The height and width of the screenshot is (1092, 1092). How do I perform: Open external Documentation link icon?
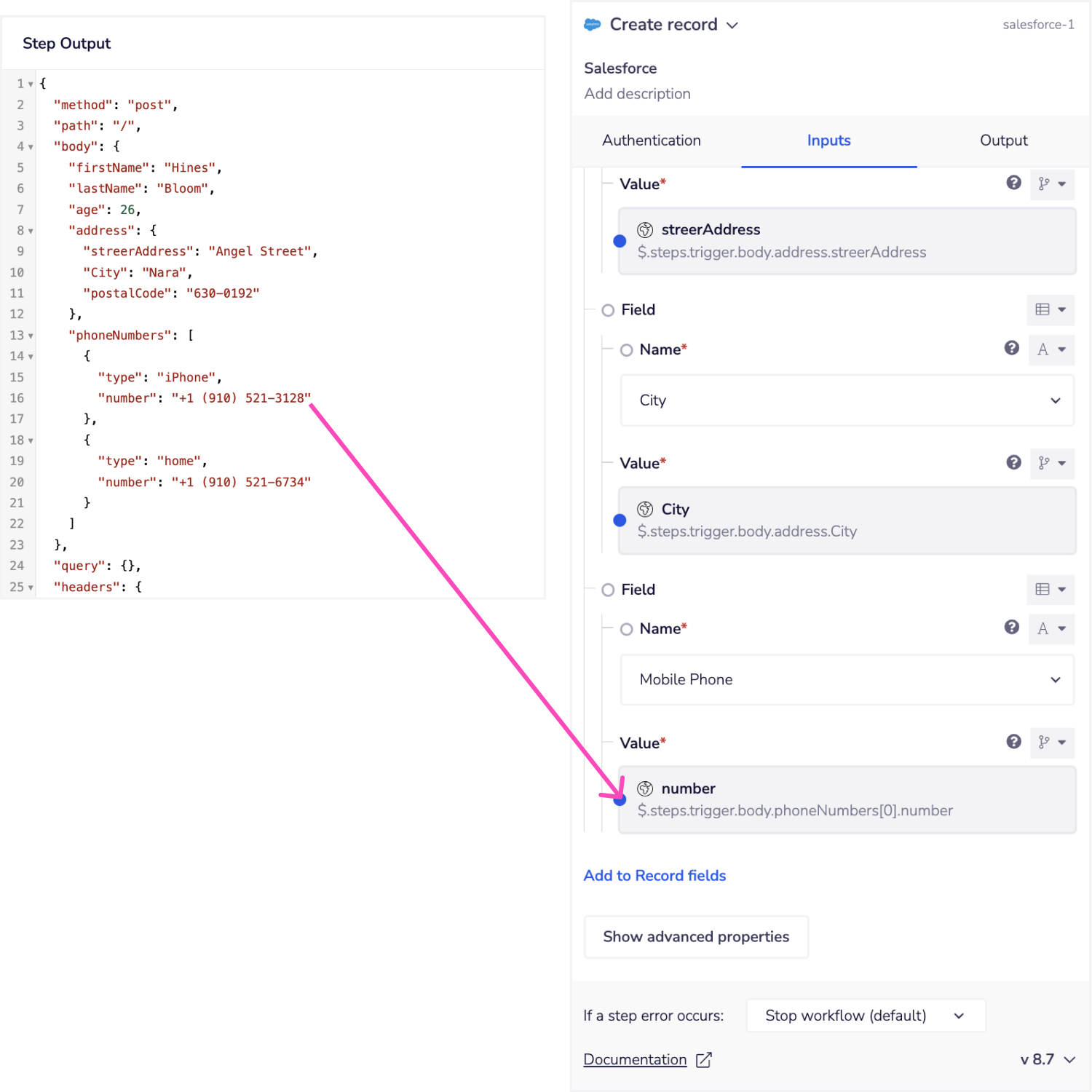point(703,1060)
